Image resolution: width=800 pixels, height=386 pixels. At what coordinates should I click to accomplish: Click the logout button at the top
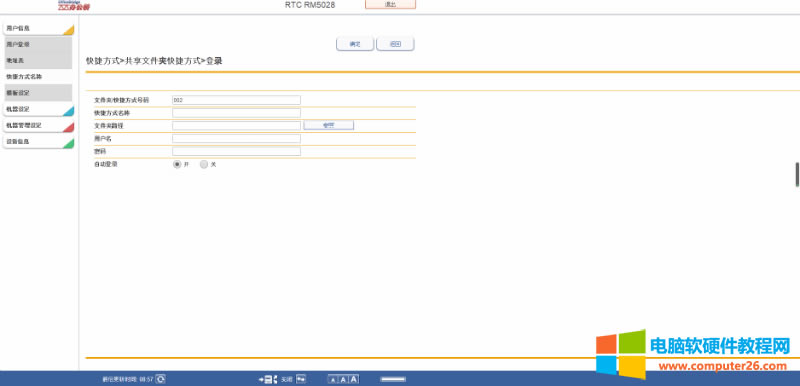(390, 4)
